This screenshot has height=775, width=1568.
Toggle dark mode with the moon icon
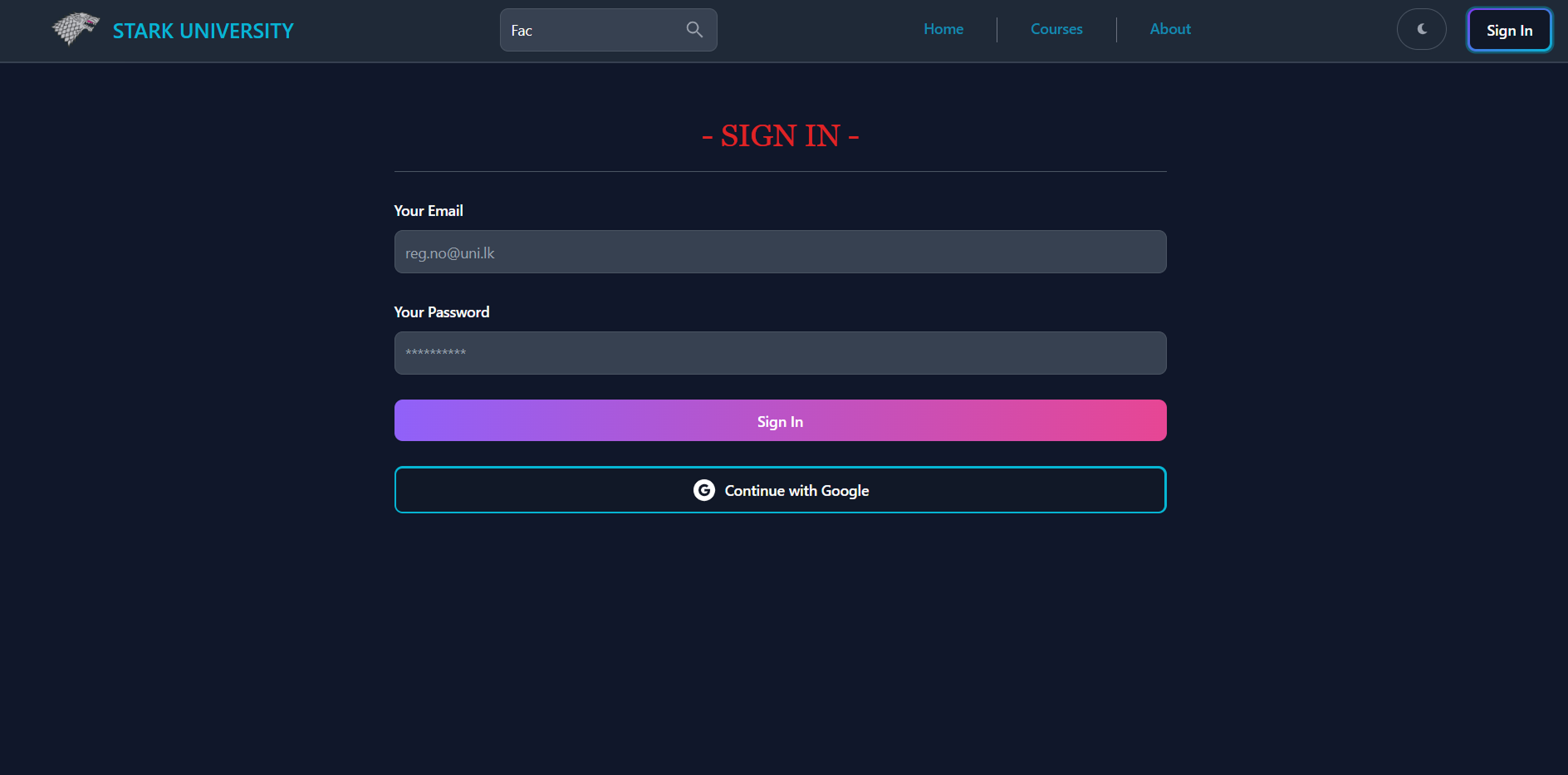(1422, 29)
